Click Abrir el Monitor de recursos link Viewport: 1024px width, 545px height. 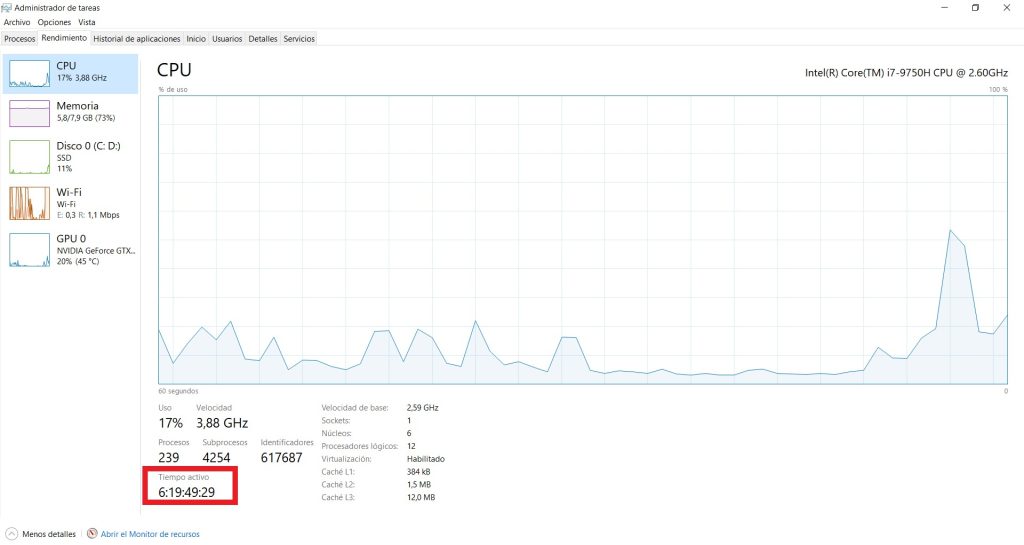click(149, 534)
